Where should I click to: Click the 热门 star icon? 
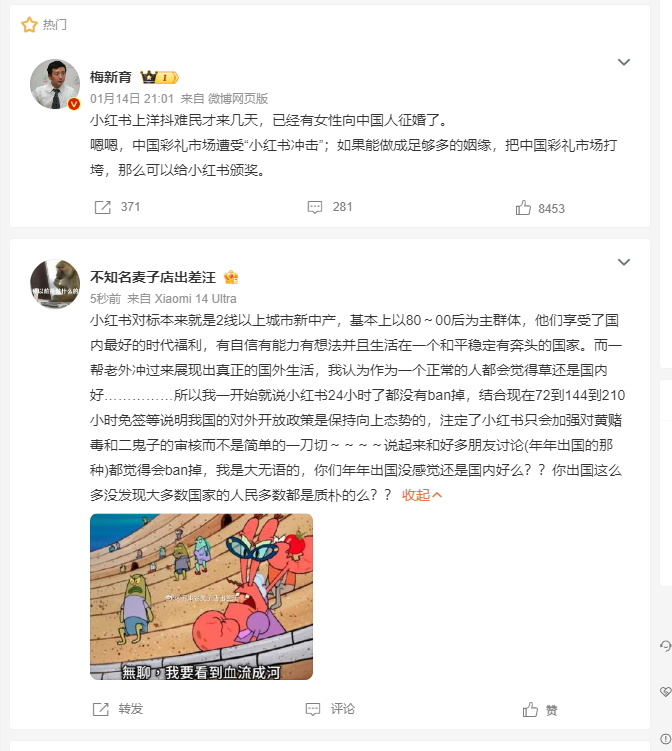[29, 24]
